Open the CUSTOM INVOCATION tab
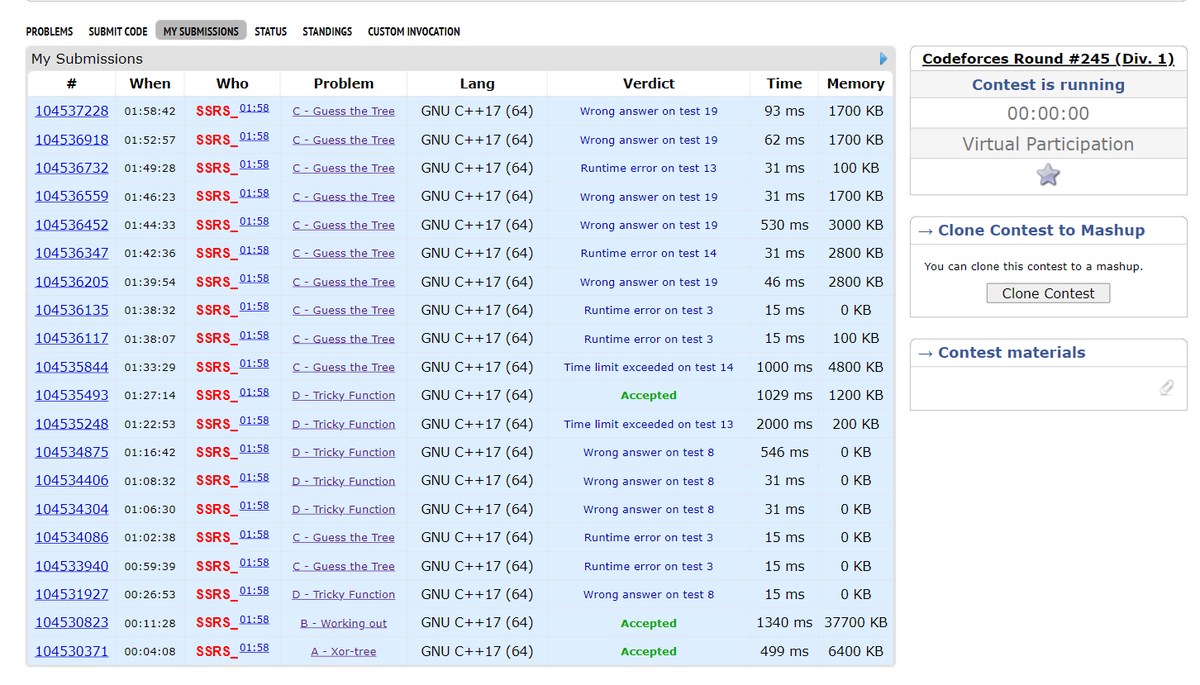Screen dimensions: 1200x685 [x=414, y=32]
